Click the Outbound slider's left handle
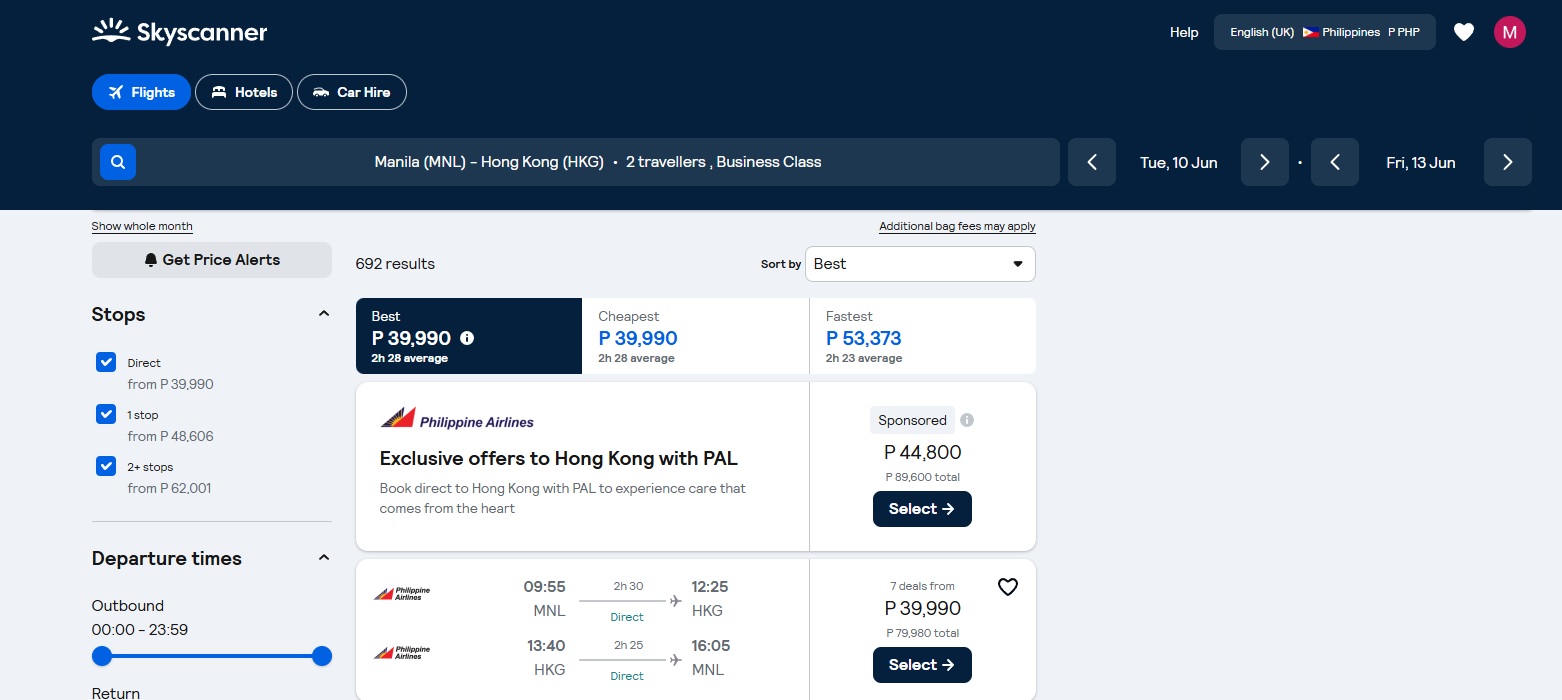Viewport: 1562px width, 700px height. pos(102,656)
